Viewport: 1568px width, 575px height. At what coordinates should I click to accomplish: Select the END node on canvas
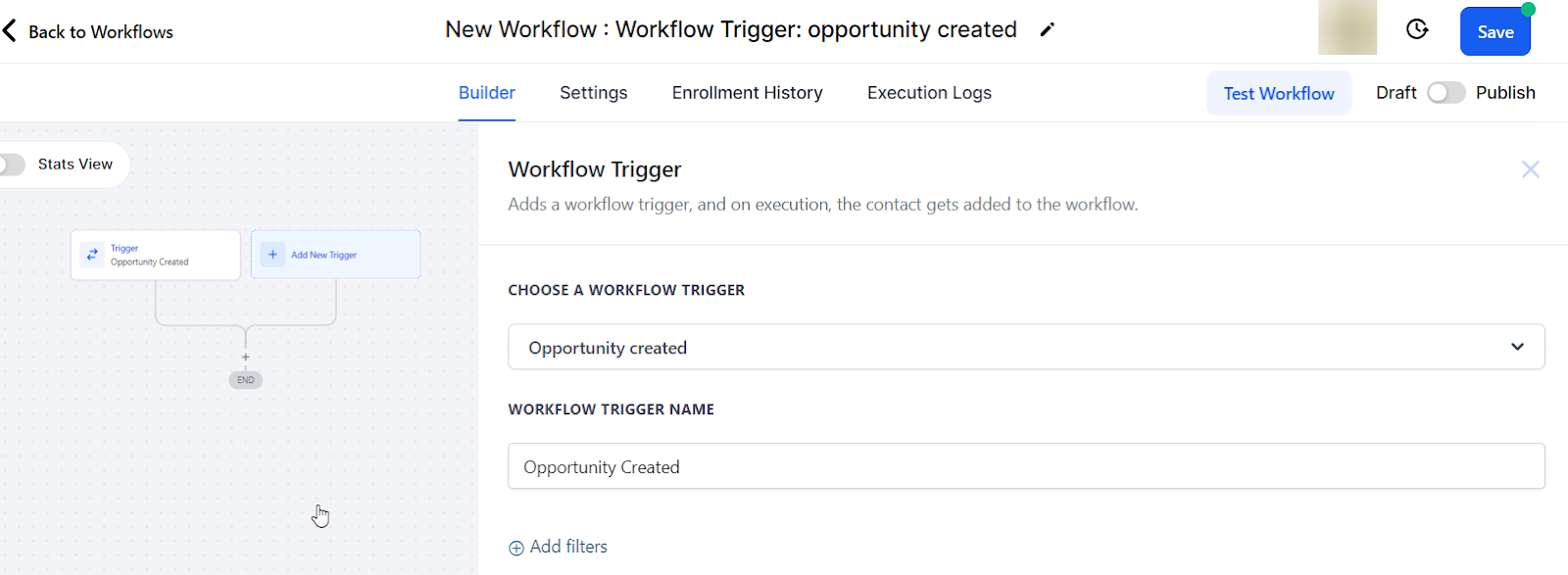coord(246,380)
